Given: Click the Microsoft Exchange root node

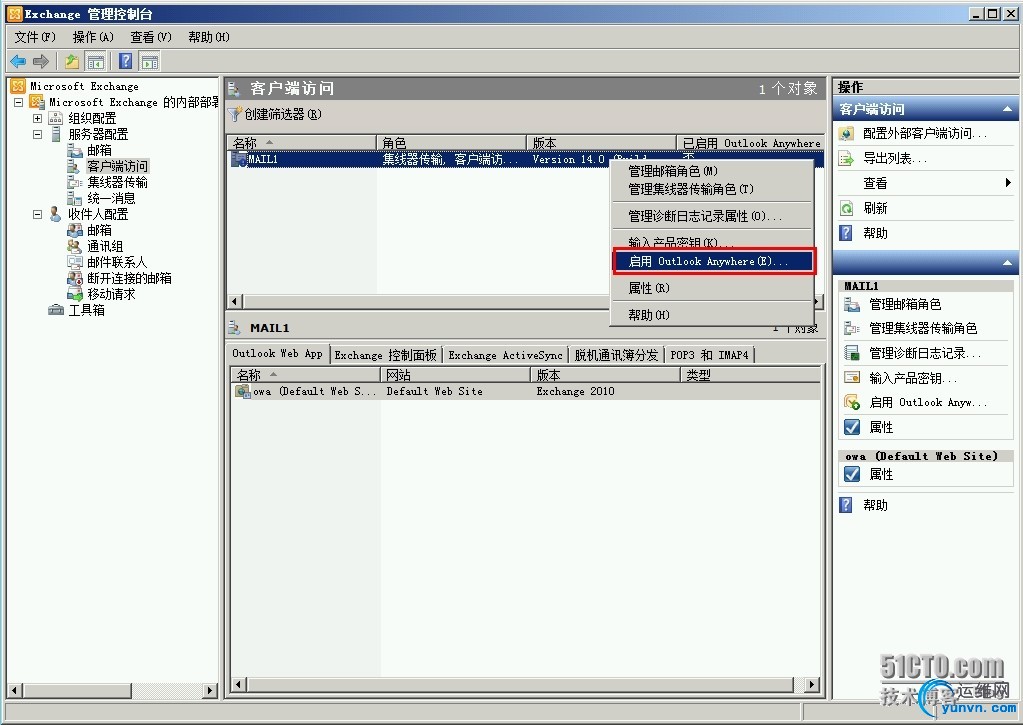Looking at the screenshot, I should tap(84, 86).
